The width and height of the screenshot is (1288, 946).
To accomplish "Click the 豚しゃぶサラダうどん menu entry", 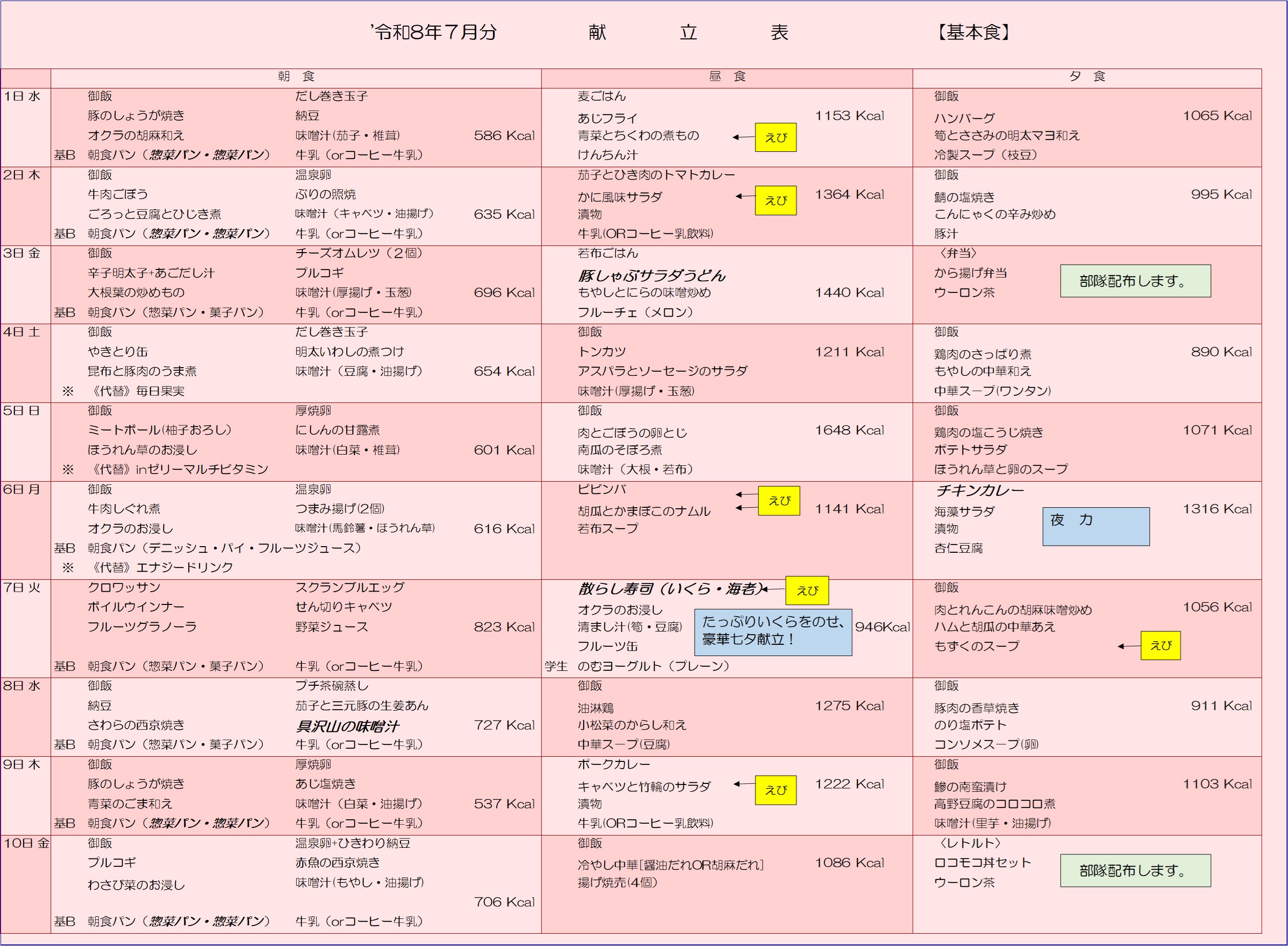I will pos(651,276).
